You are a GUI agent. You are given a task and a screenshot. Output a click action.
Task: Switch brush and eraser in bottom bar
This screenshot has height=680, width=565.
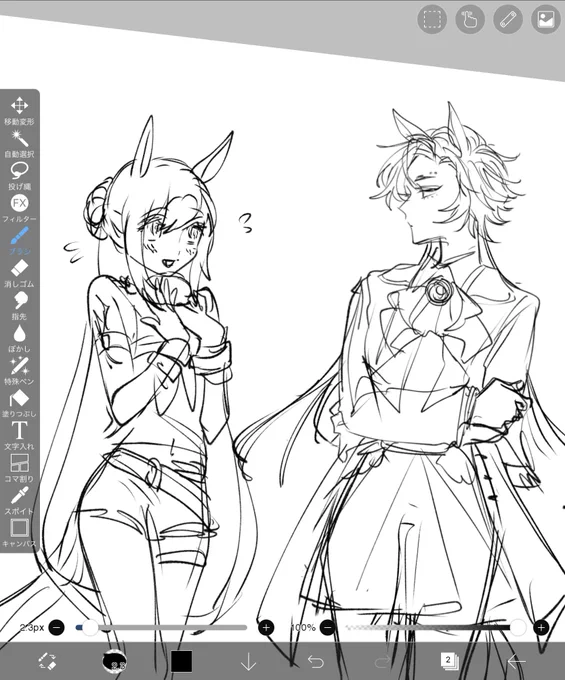[47, 661]
